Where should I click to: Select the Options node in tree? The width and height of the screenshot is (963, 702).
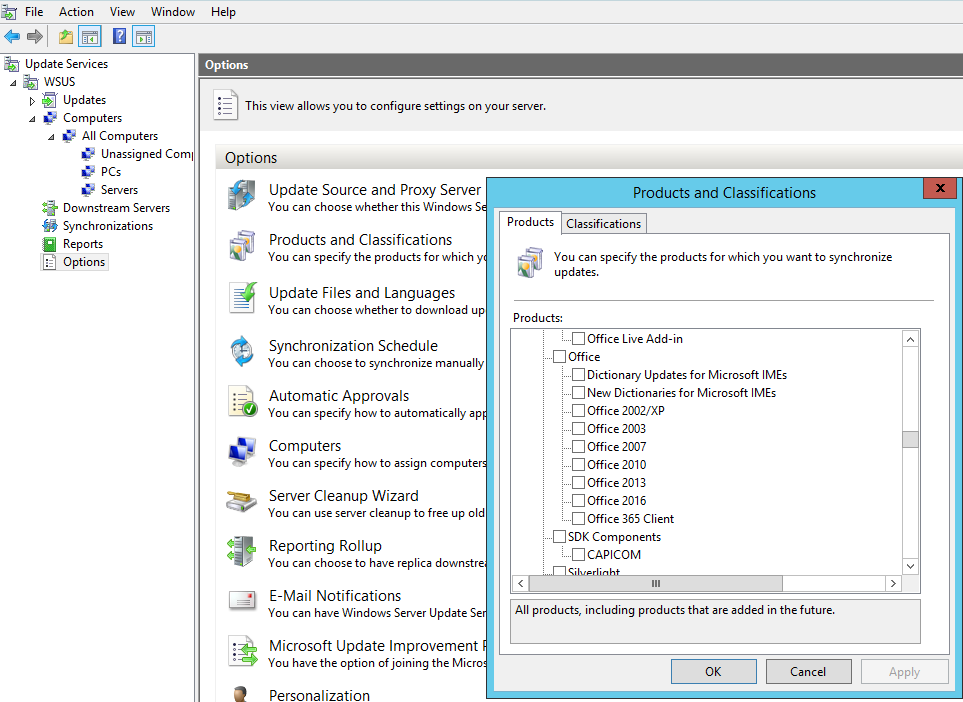pyautogui.click(x=74, y=262)
